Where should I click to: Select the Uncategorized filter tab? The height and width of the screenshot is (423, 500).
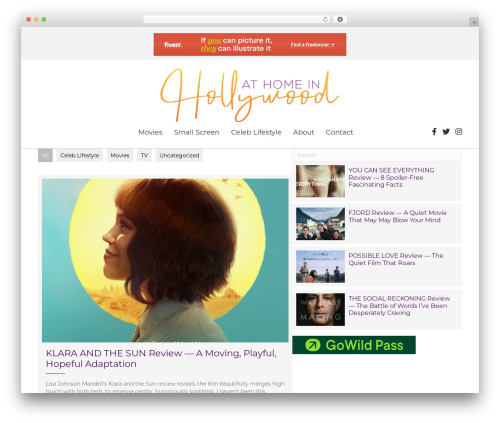point(179,155)
